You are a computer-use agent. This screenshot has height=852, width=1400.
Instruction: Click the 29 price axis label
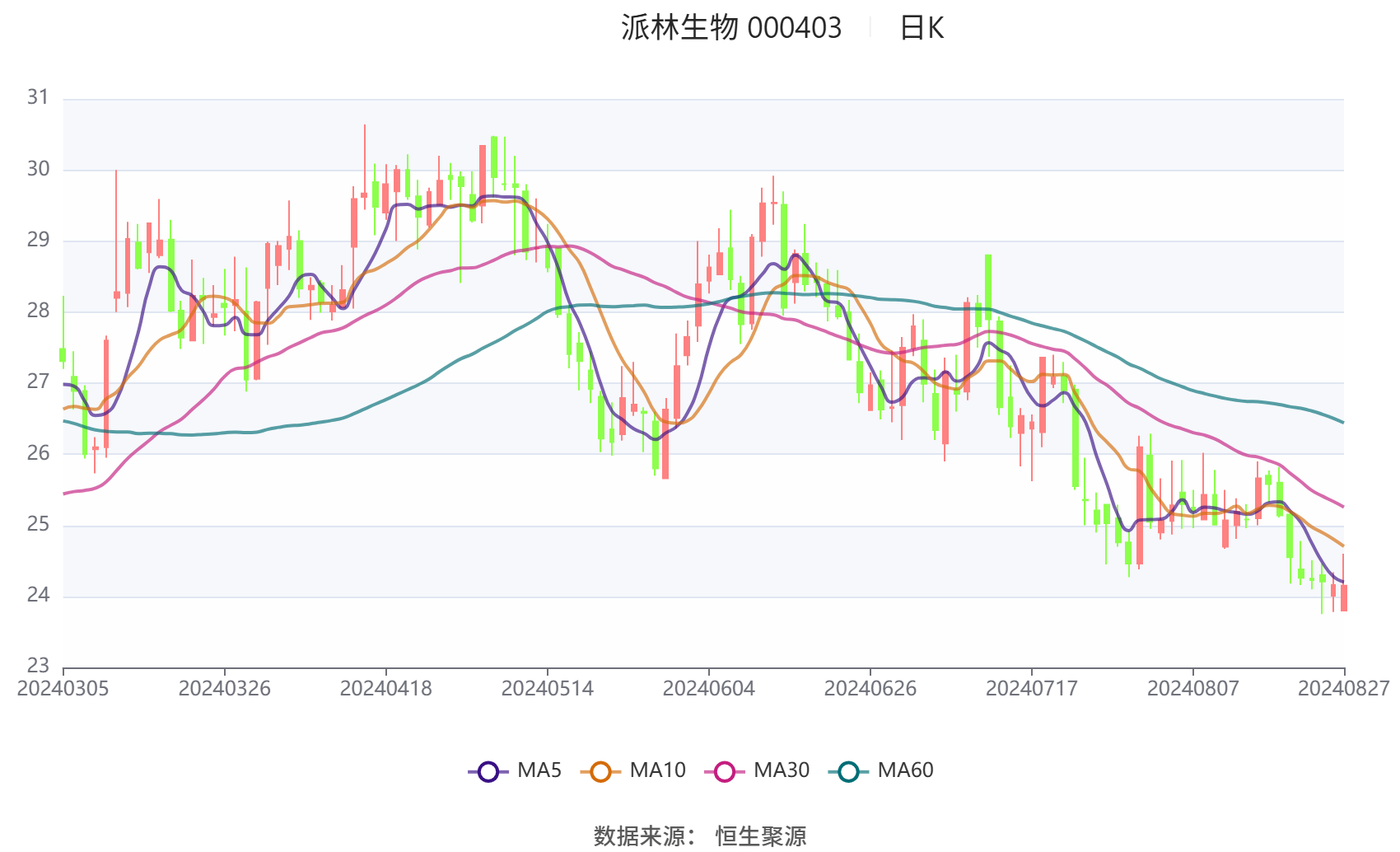pos(38,241)
